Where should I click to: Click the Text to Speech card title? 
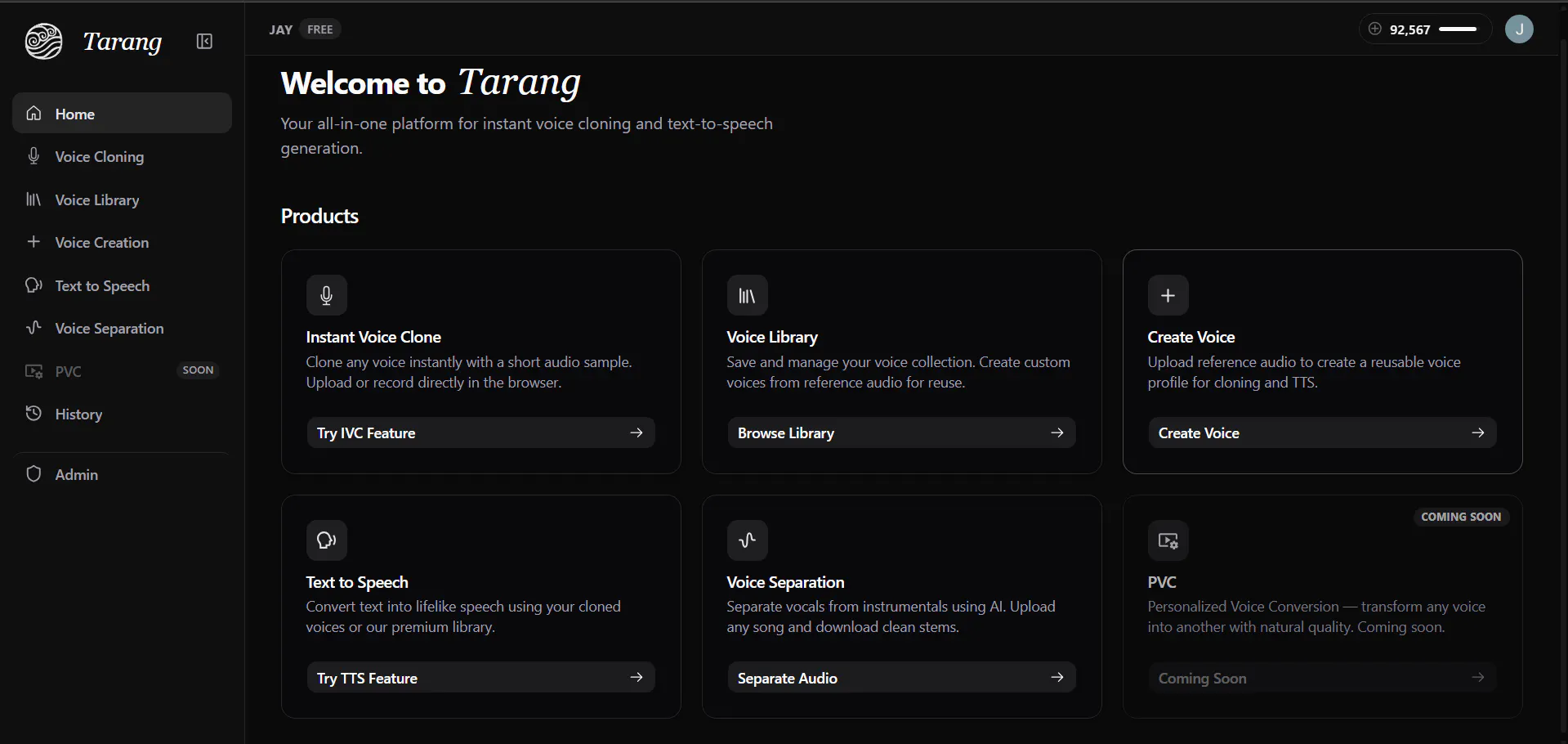357,582
